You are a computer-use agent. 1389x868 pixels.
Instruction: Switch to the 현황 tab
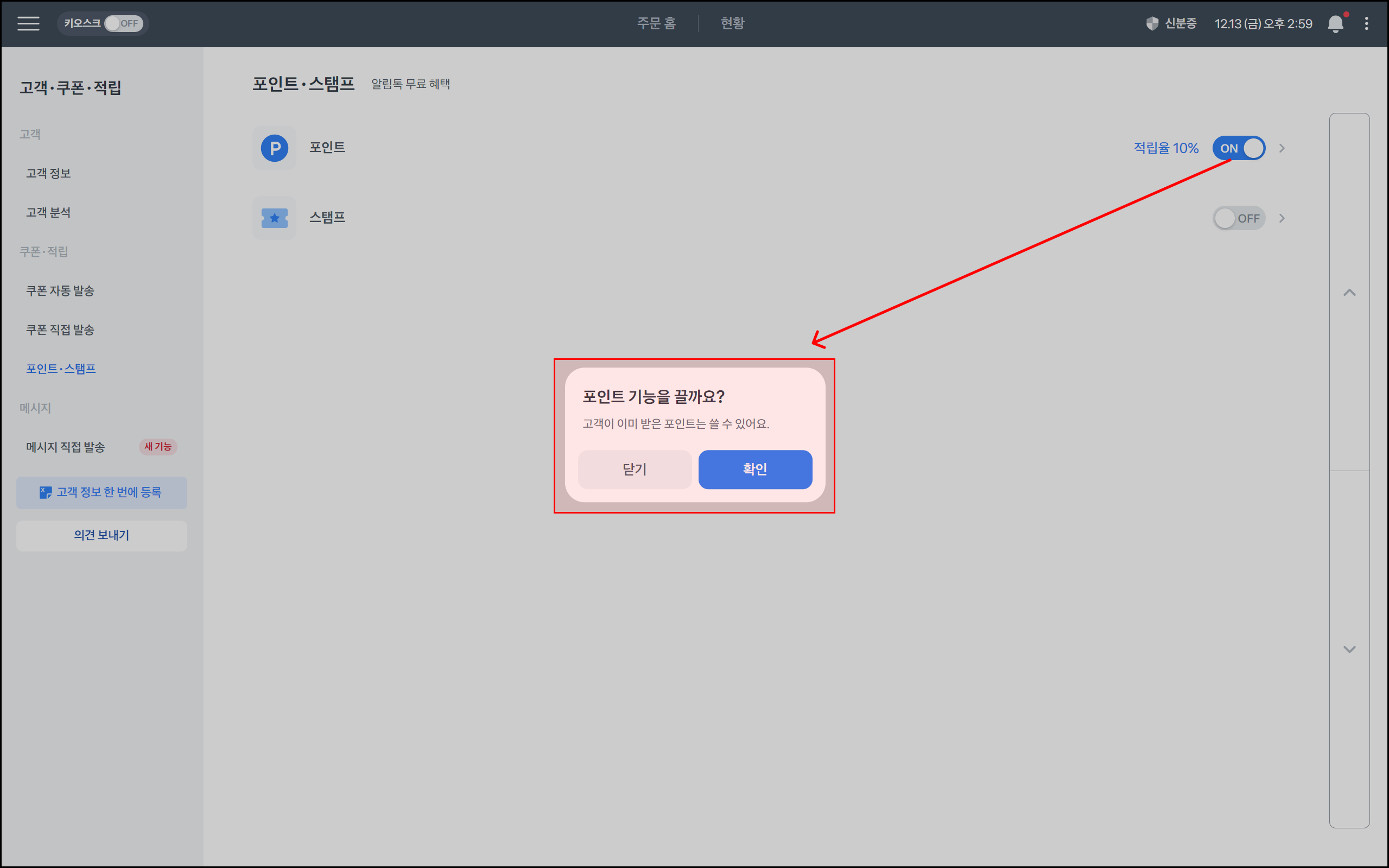[x=732, y=23]
